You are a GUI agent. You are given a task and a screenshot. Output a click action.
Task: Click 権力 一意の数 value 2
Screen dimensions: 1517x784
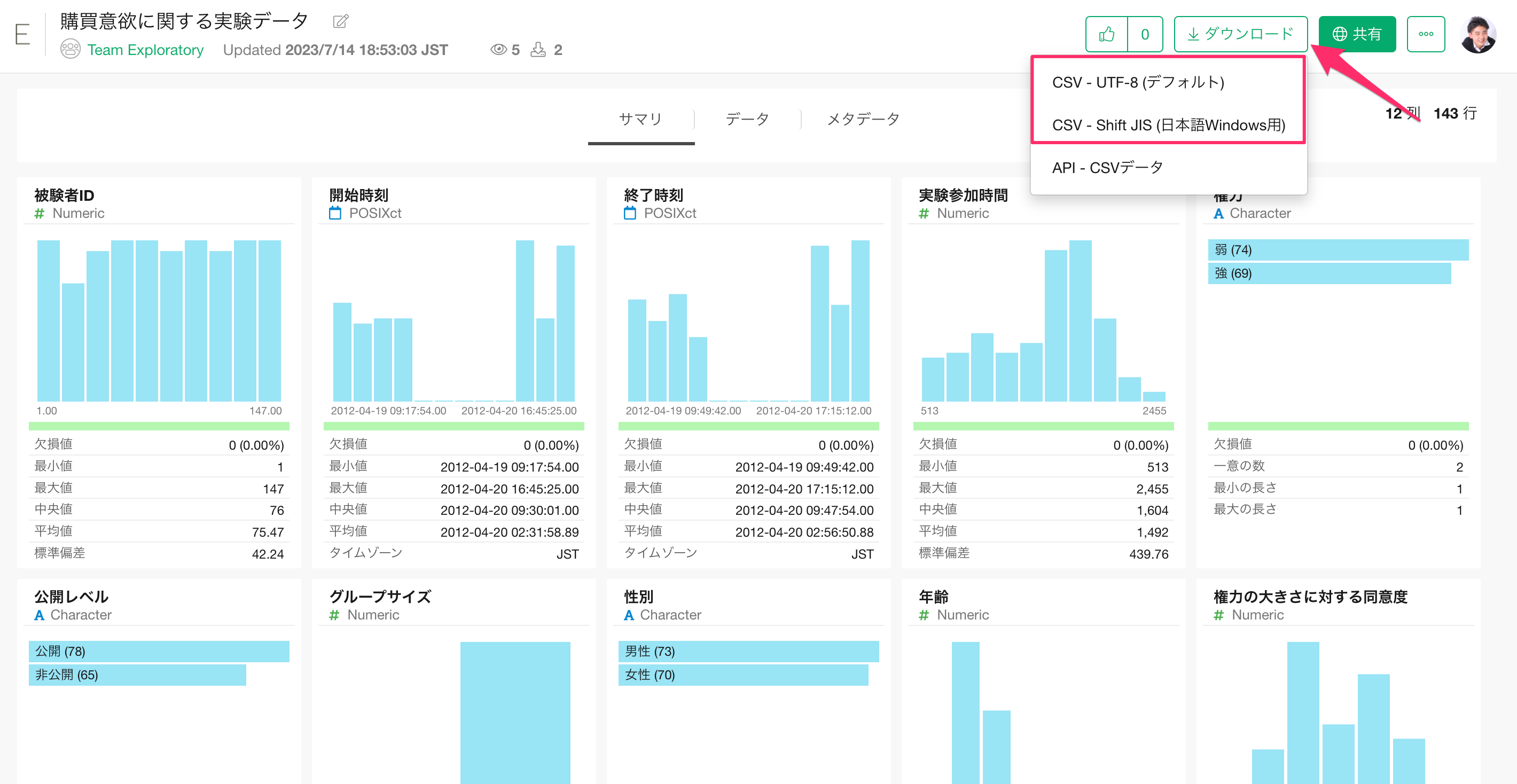click(1459, 467)
